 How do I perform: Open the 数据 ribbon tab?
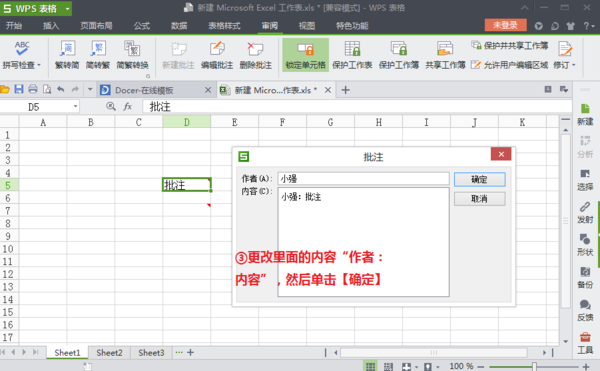pos(179,26)
